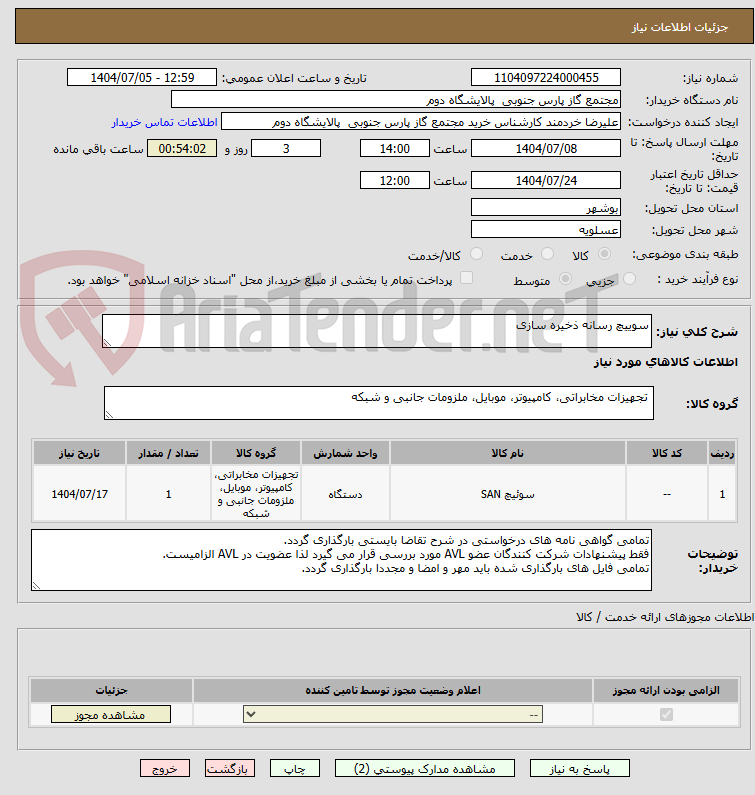Click the گروه کالا text area
Image resolution: width=755 pixels, height=795 pixels.
pyautogui.click(x=379, y=403)
